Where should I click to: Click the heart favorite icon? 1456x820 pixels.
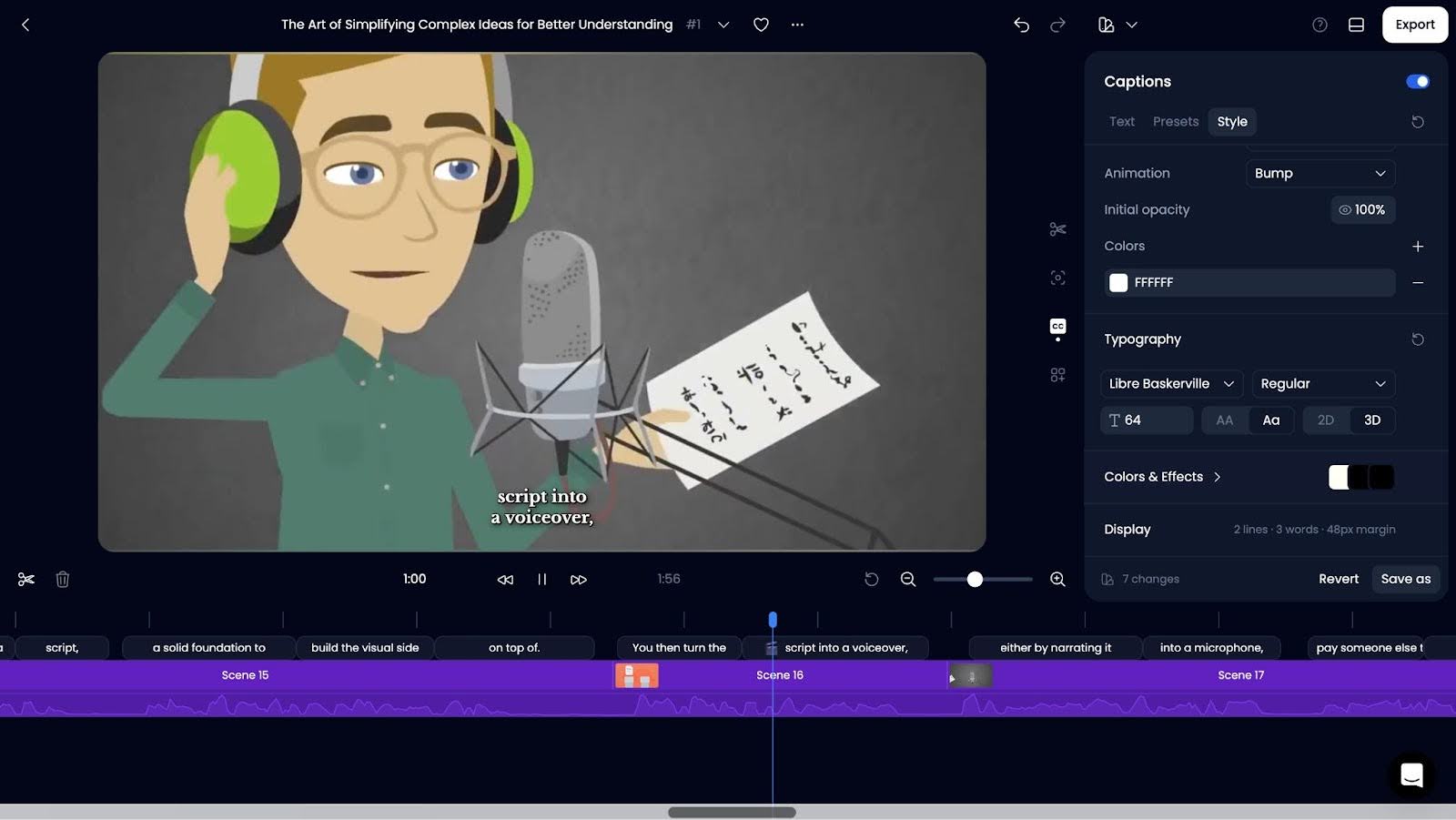click(x=761, y=25)
